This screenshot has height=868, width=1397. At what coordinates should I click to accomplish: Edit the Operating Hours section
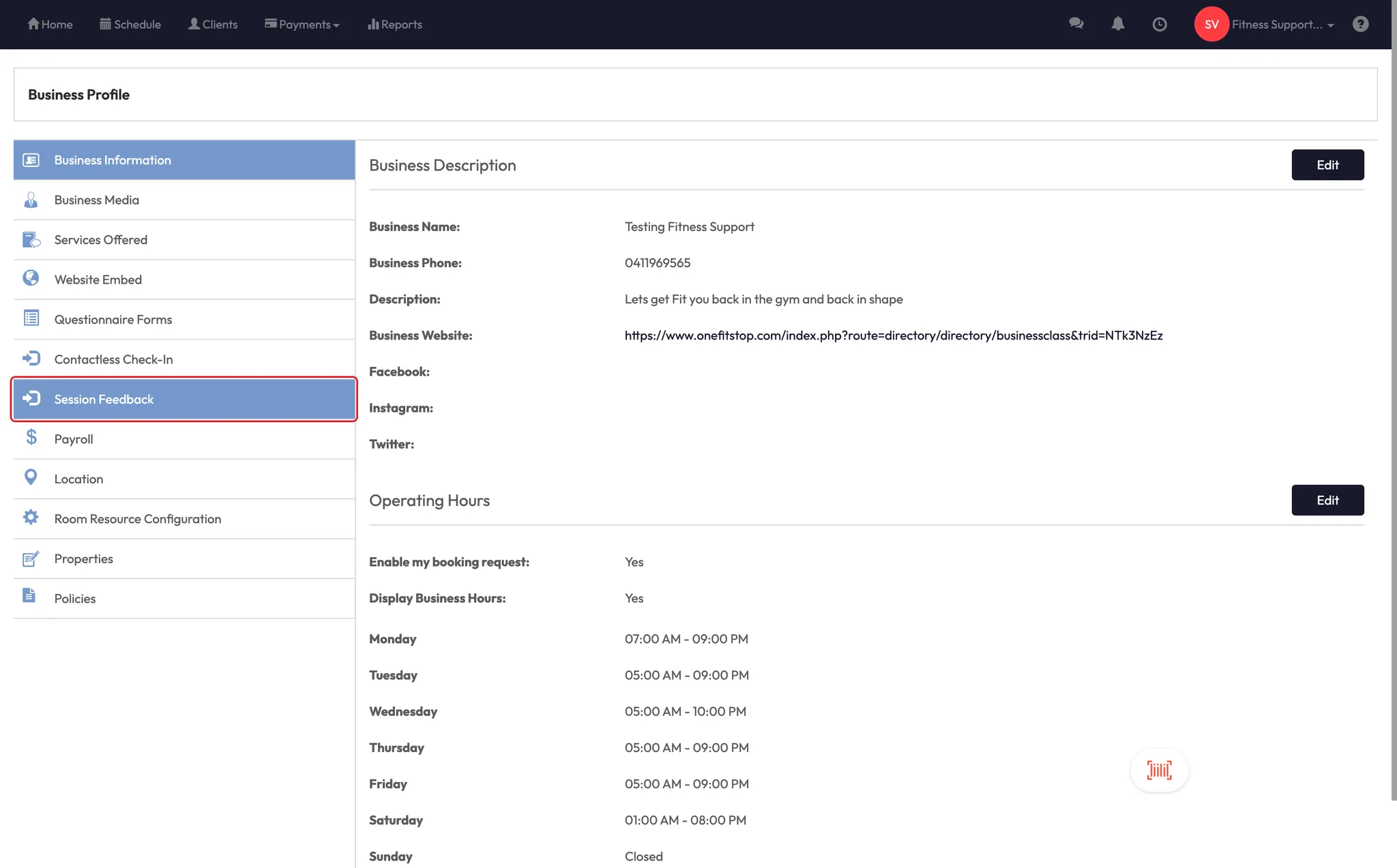point(1327,500)
